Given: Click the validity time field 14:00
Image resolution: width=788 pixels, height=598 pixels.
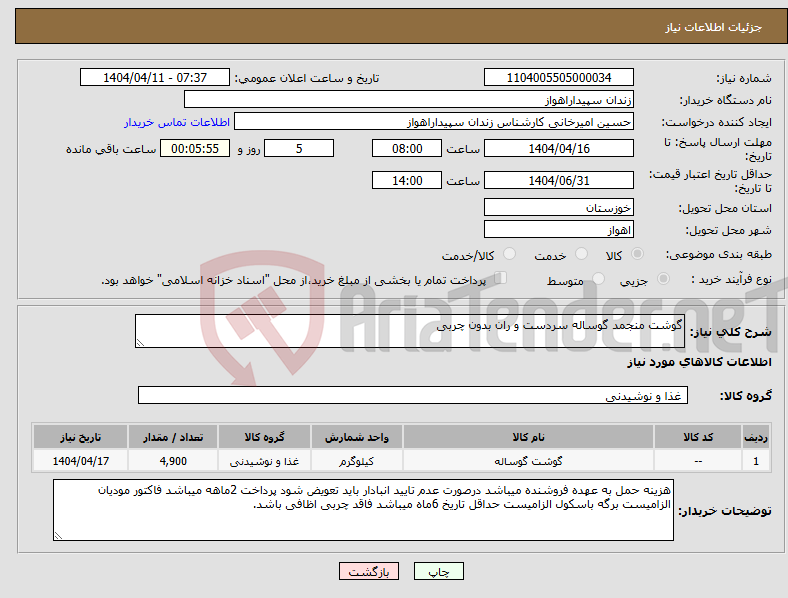Looking at the screenshot, I should (x=407, y=180).
